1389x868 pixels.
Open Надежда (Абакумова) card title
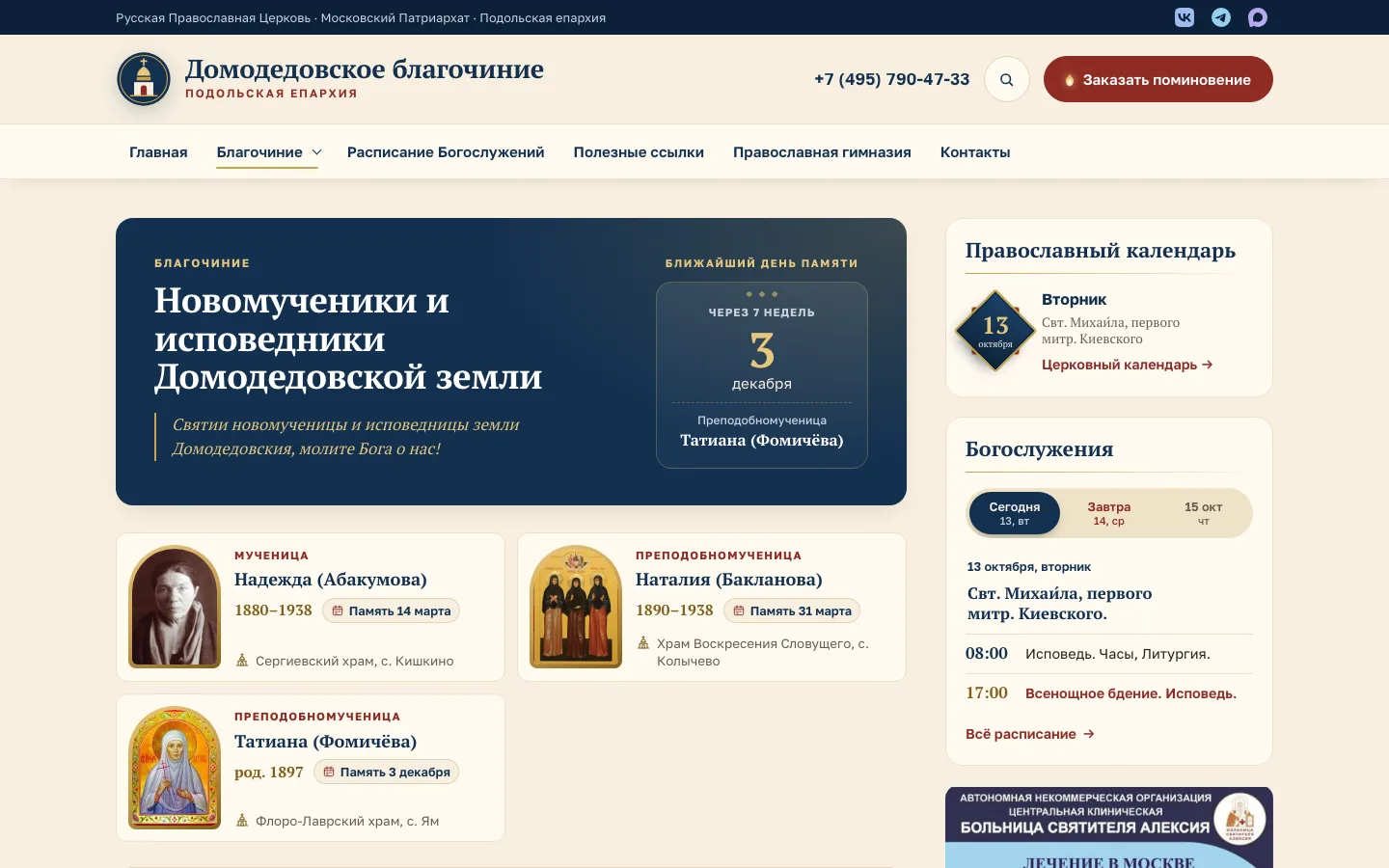coord(331,580)
